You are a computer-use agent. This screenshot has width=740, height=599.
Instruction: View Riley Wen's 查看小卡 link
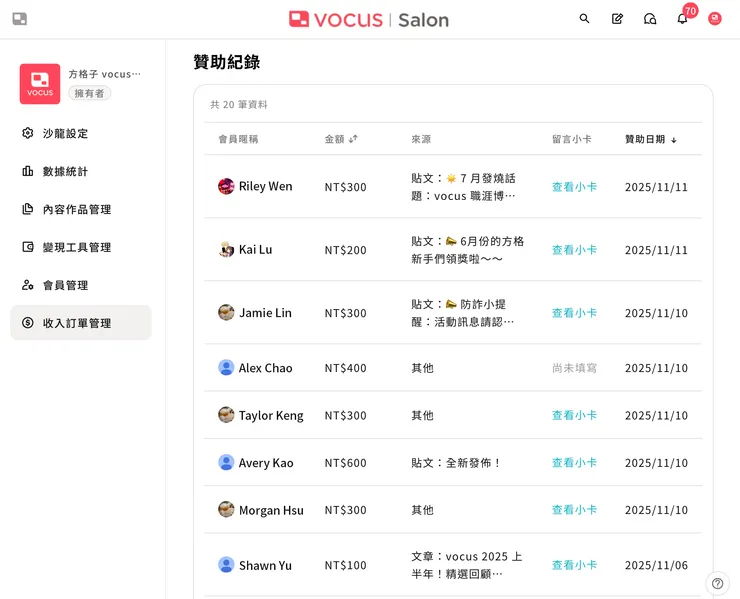pos(574,187)
